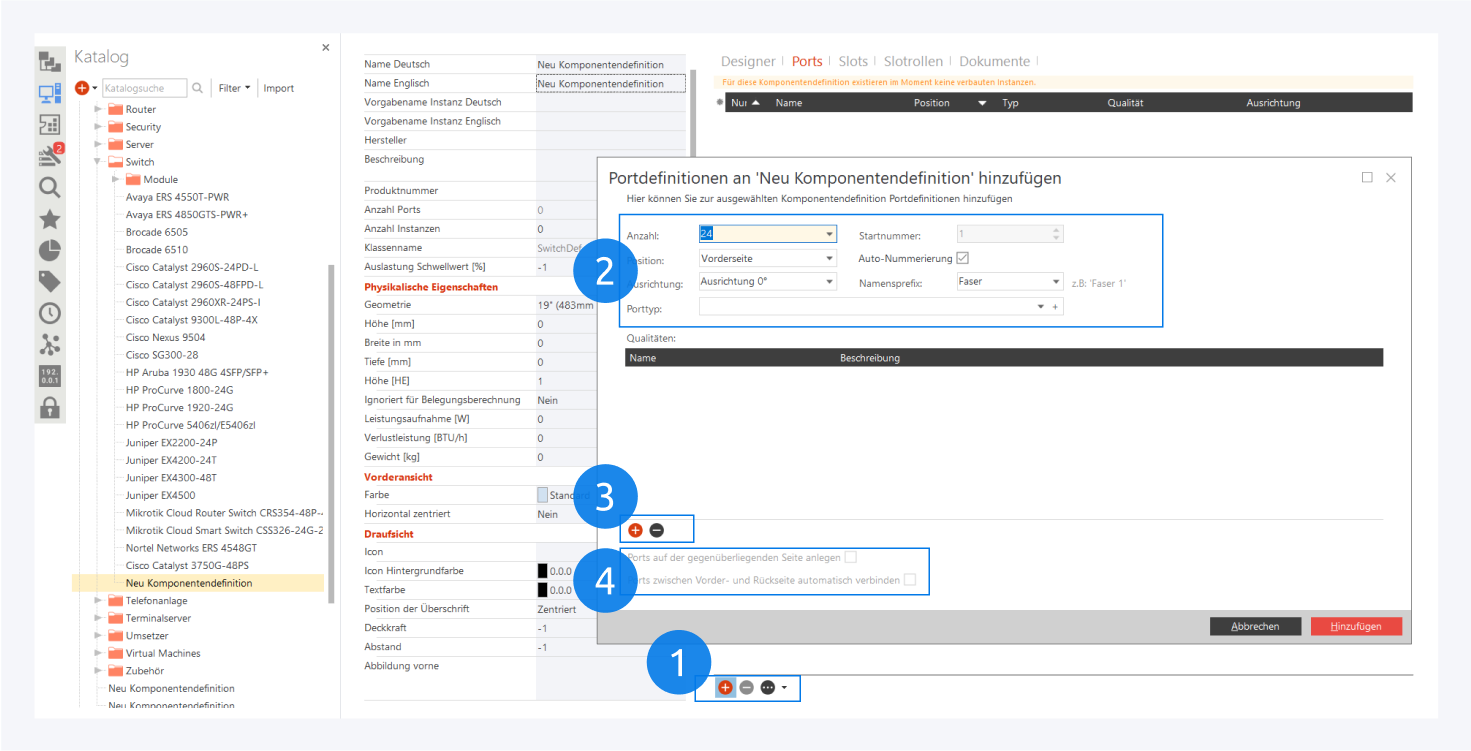Open the Position dropdown showing Vorderseite
This screenshot has width=1471, height=751.
[829, 258]
